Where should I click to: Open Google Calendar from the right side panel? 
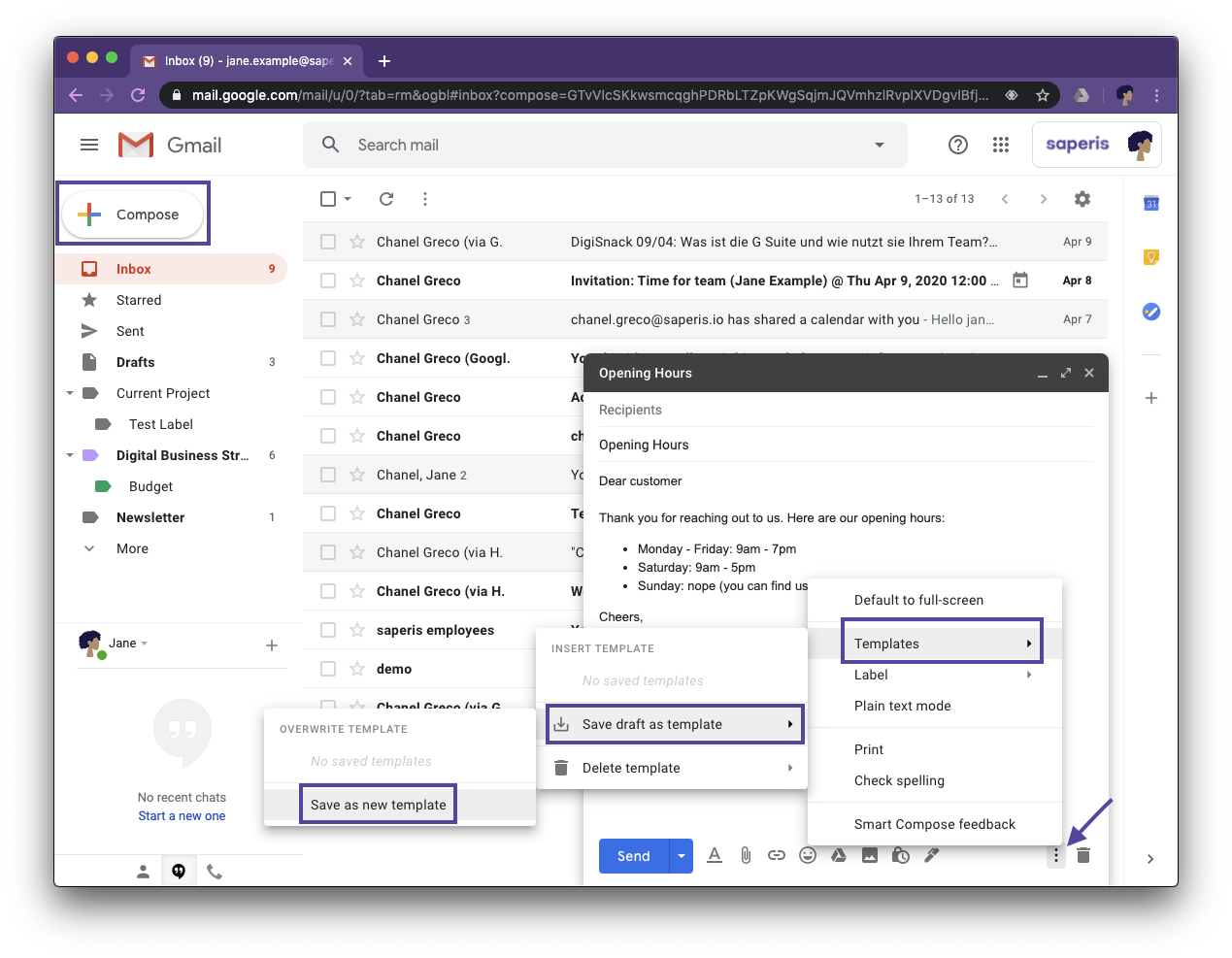(1150, 203)
